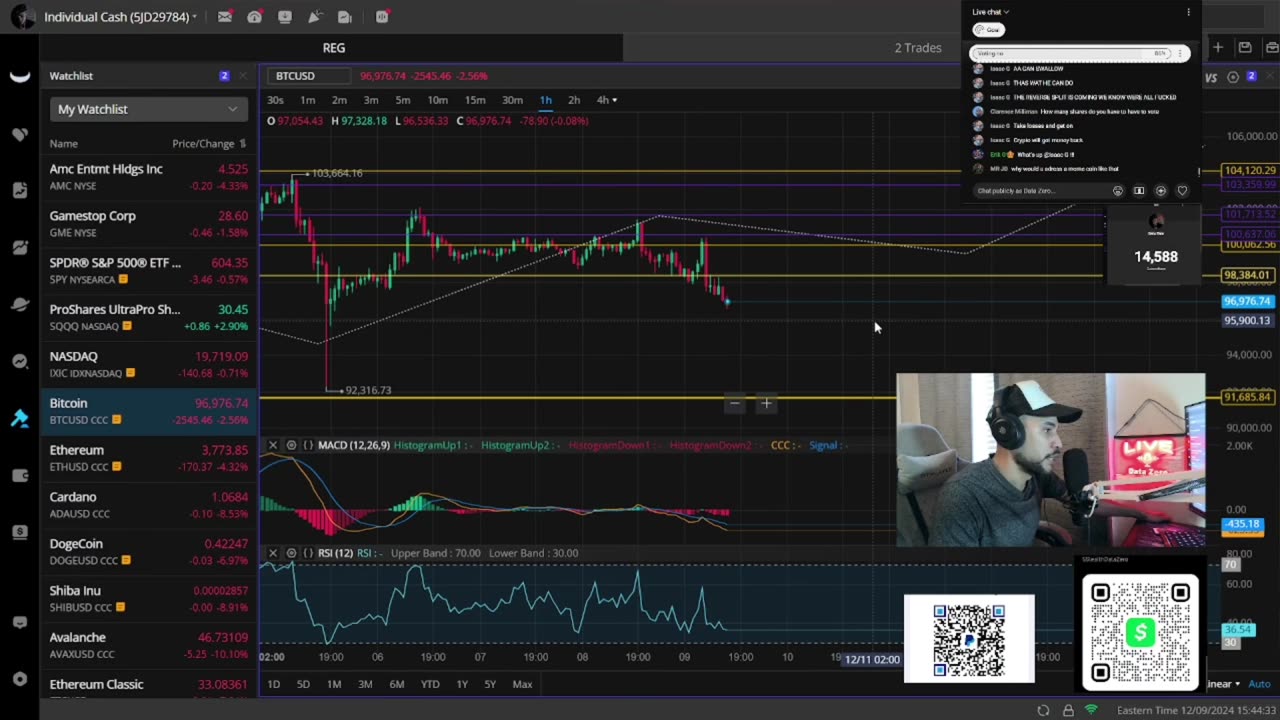This screenshot has width=1280, height=720.
Task: Select the highlighted blue trading tool icon in sidebar
Action: point(20,419)
